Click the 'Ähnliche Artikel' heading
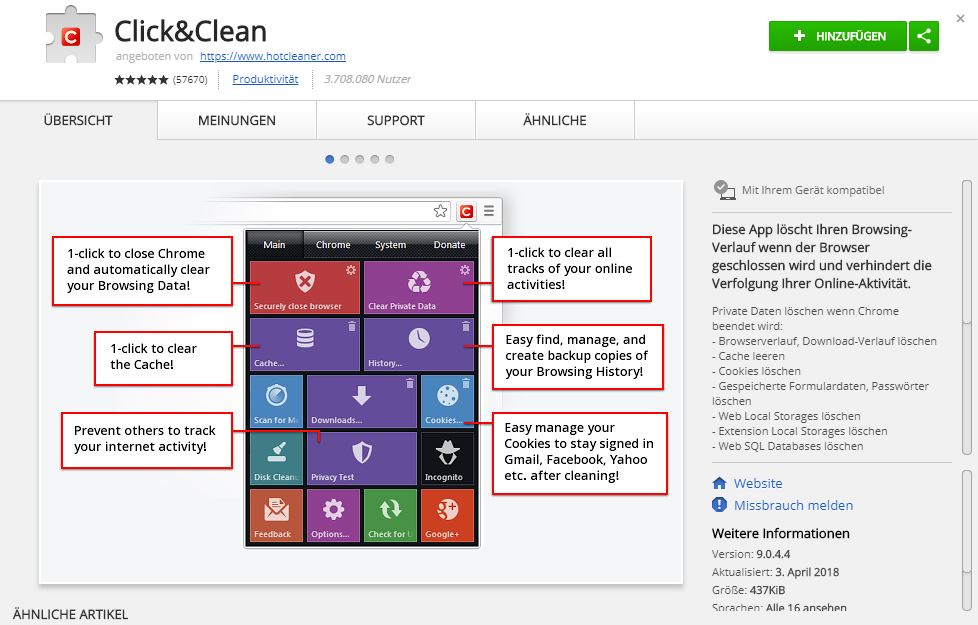 click(x=70, y=614)
